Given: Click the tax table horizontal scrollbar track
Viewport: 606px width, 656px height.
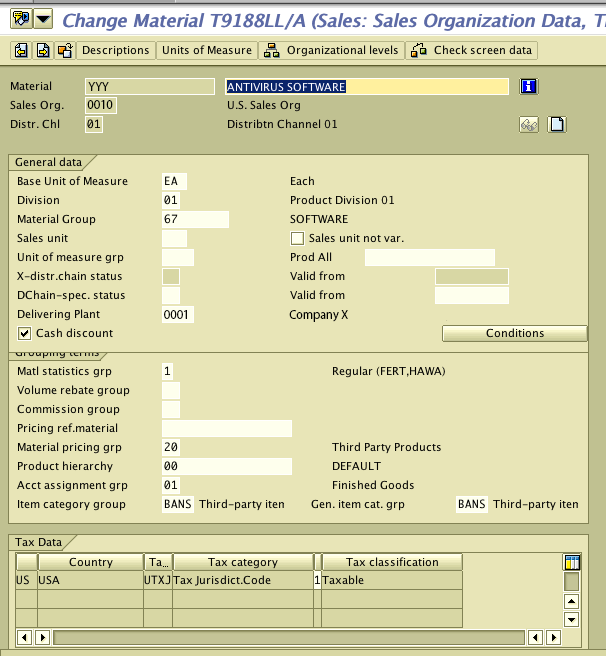Looking at the screenshot, I should click(x=289, y=638).
